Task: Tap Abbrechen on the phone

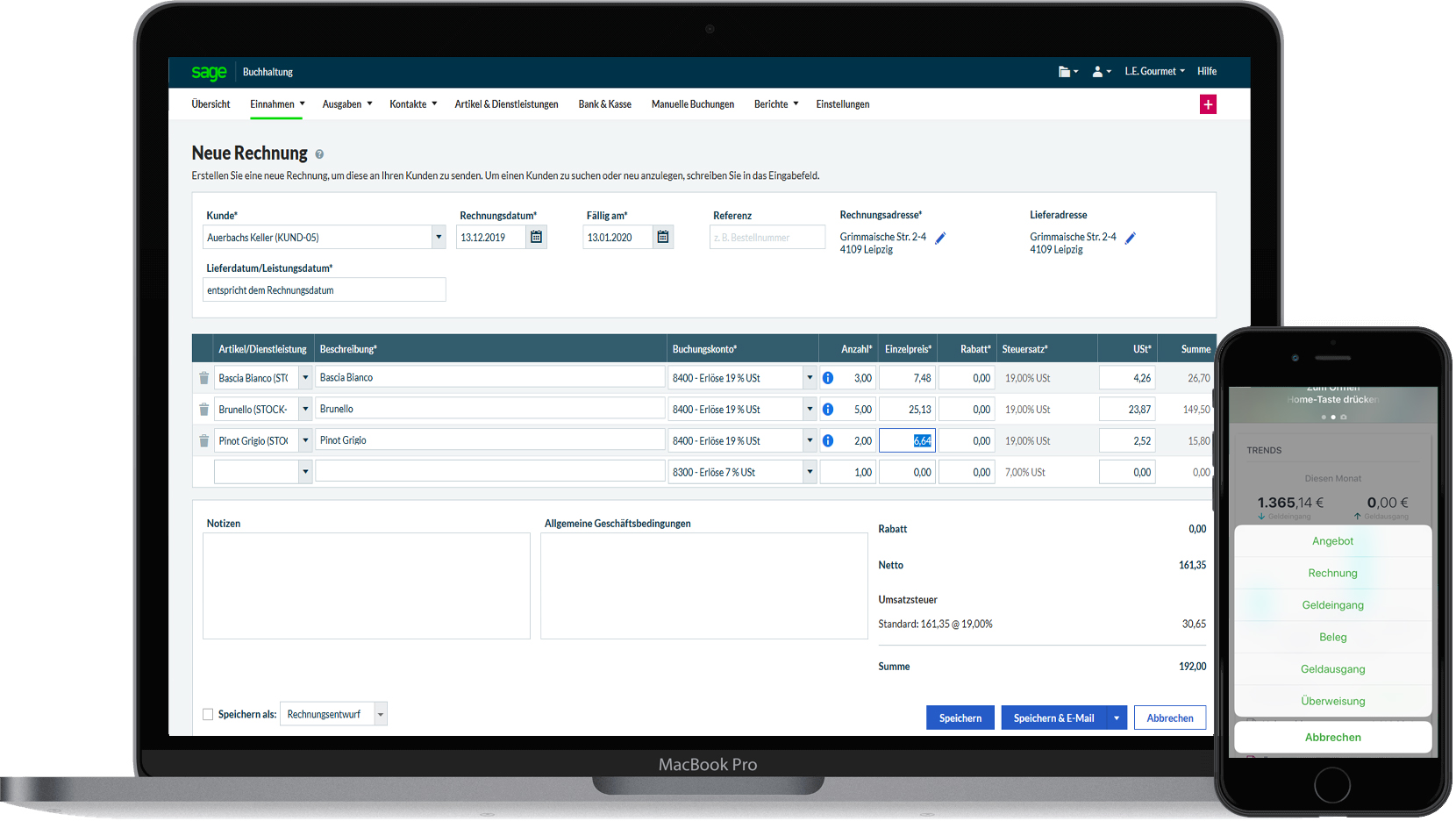Action: pyautogui.click(x=1332, y=738)
